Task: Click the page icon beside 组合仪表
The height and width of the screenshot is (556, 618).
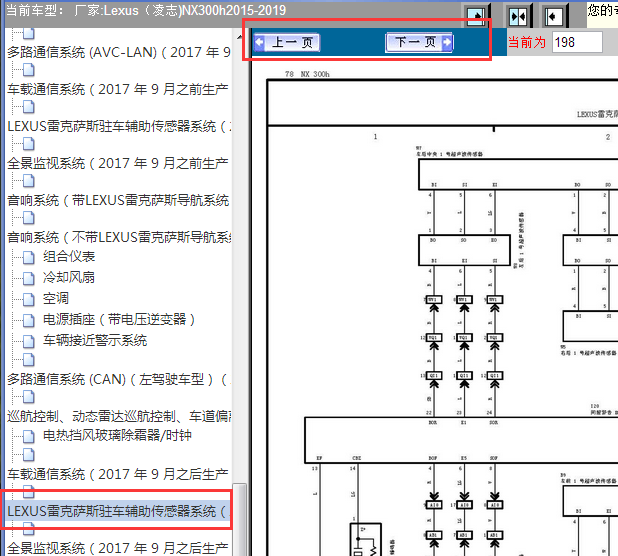Action: [x=28, y=257]
